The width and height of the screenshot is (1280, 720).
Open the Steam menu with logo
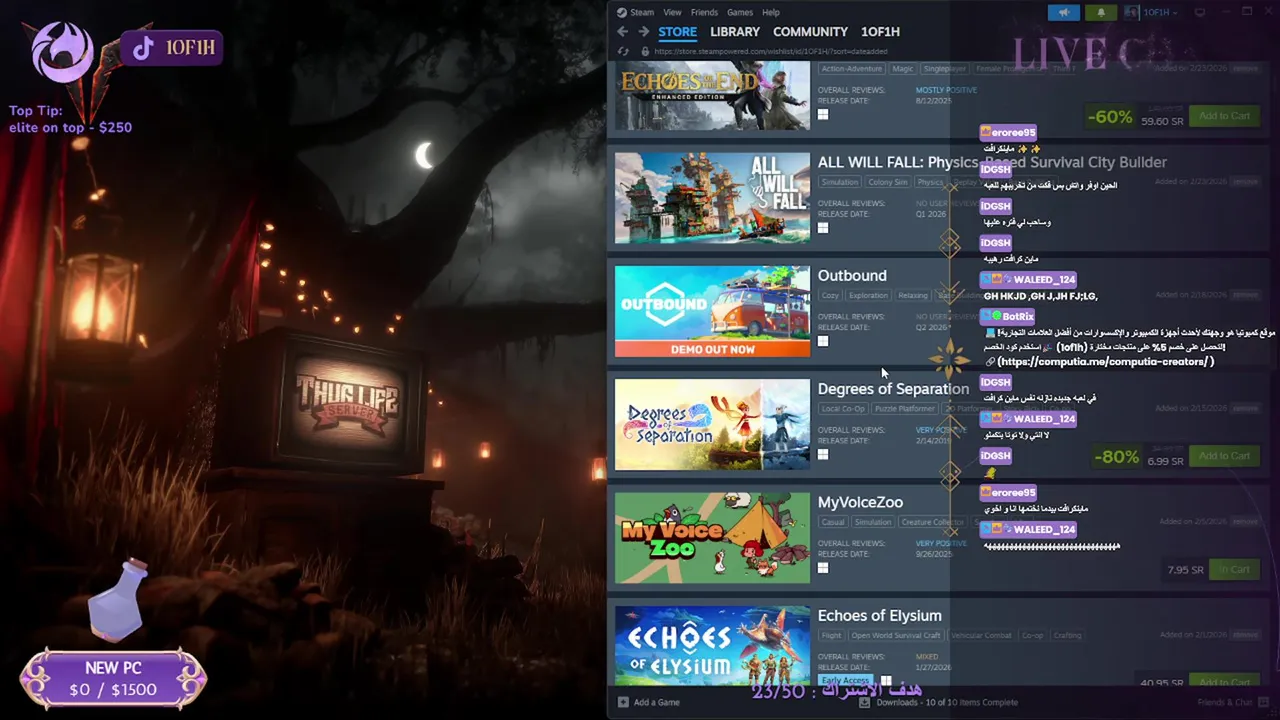point(635,12)
